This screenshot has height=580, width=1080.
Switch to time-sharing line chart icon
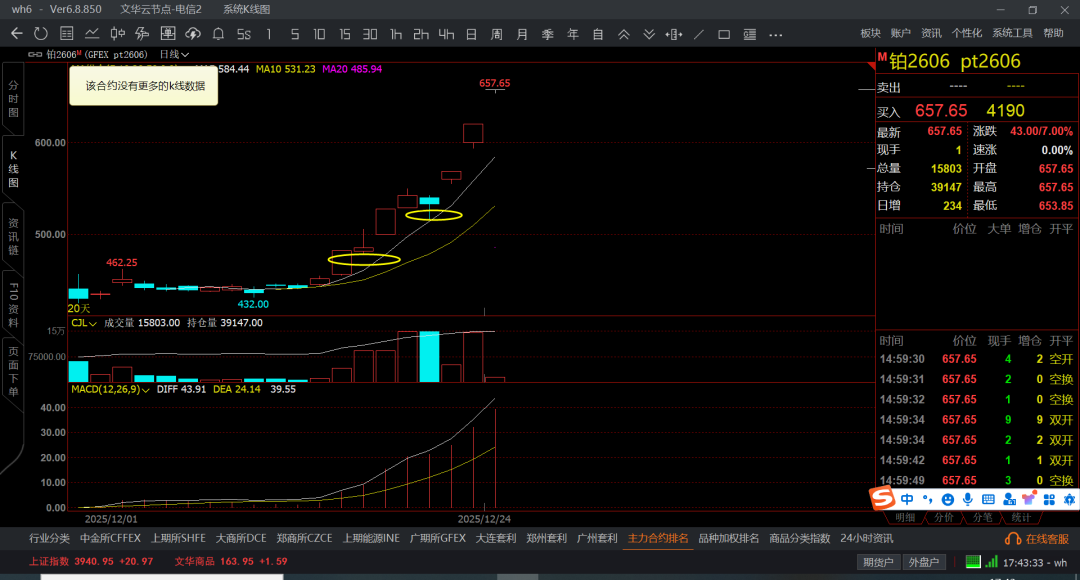click(x=92, y=34)
